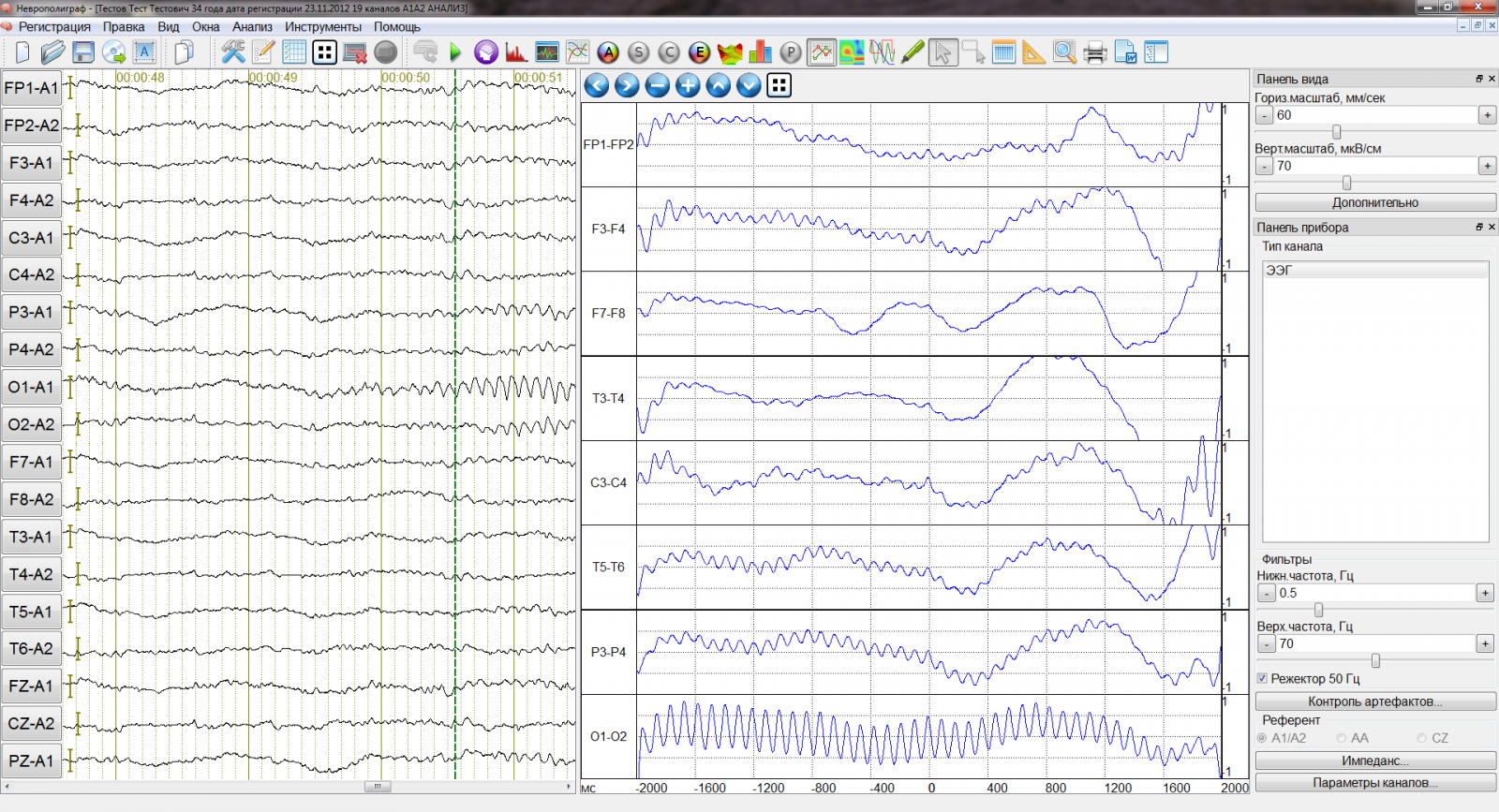Open the Инструменты menu
The image size is (1499, 812).
point(323,27)
